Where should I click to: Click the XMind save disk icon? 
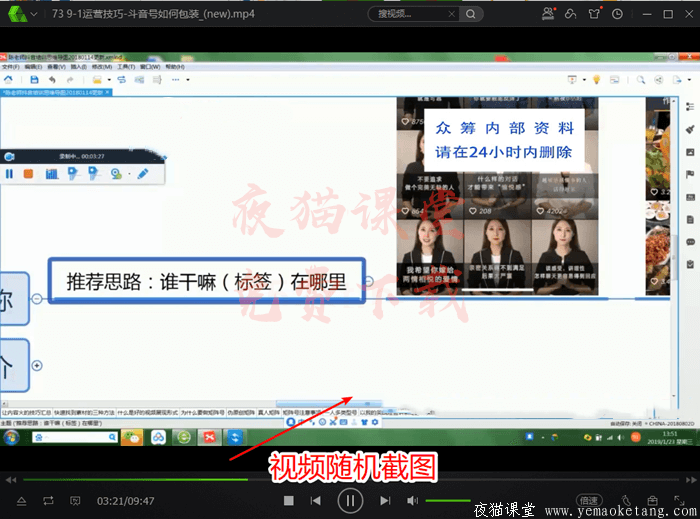[34, 80]
